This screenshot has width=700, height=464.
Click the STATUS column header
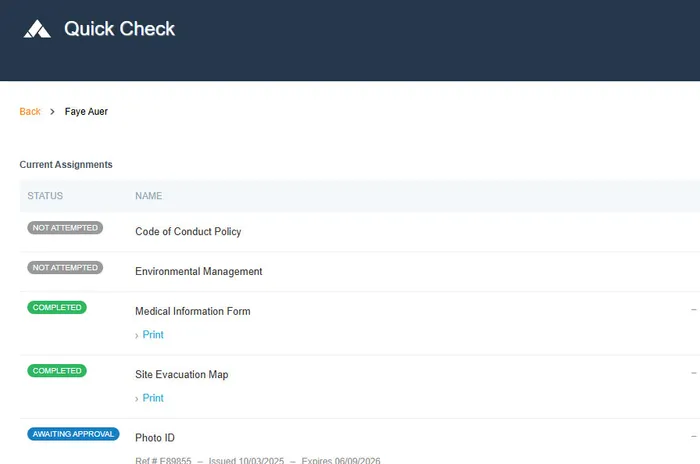pyautogui.click(x=45, y=196)
